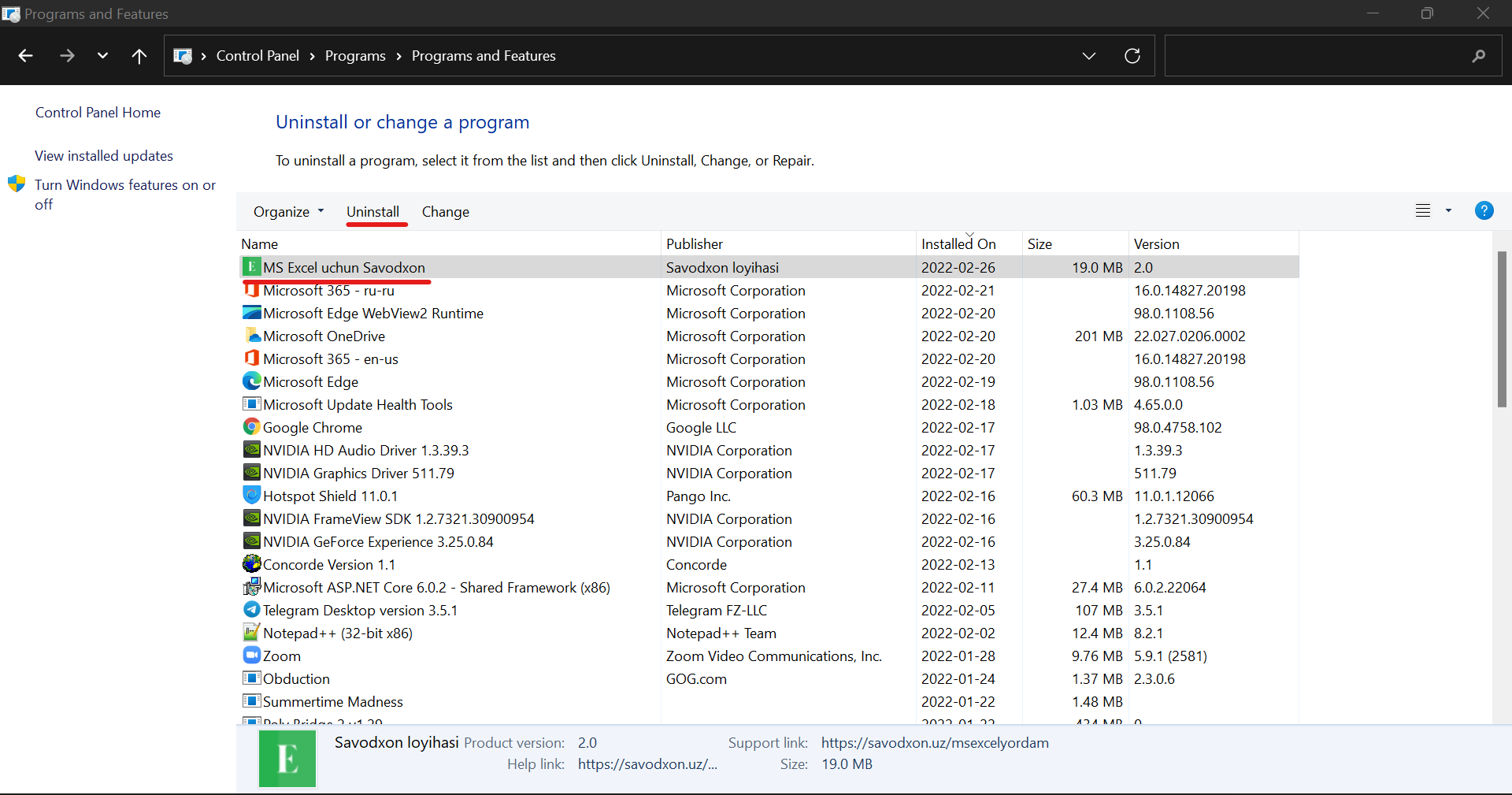Expand the view options dropdown arrow
This screenshot has height=795, width=1512.
[1448, 211]
